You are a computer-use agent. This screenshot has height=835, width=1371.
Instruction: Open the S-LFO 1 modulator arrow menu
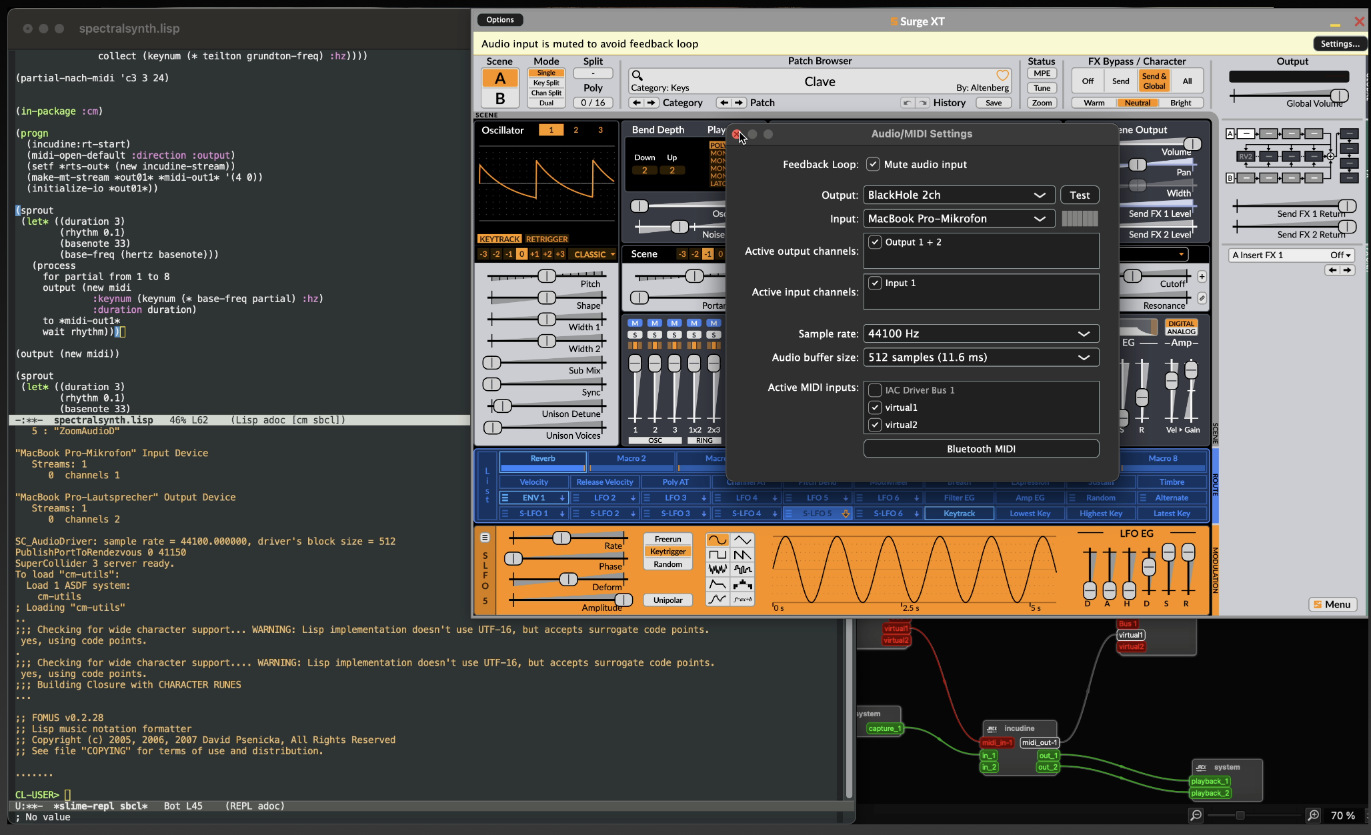tap(562, 513)
